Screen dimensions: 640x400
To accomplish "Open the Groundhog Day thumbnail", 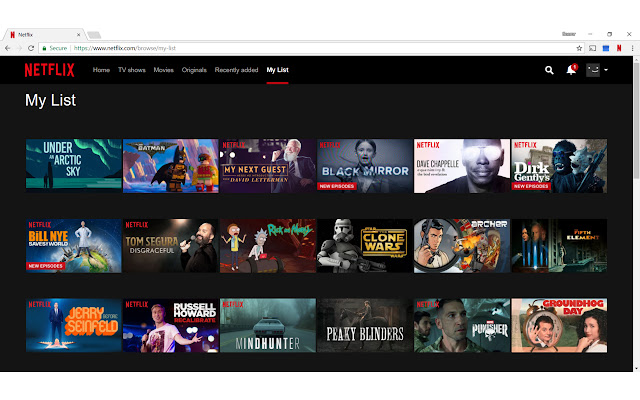I will tap(559, 325).
